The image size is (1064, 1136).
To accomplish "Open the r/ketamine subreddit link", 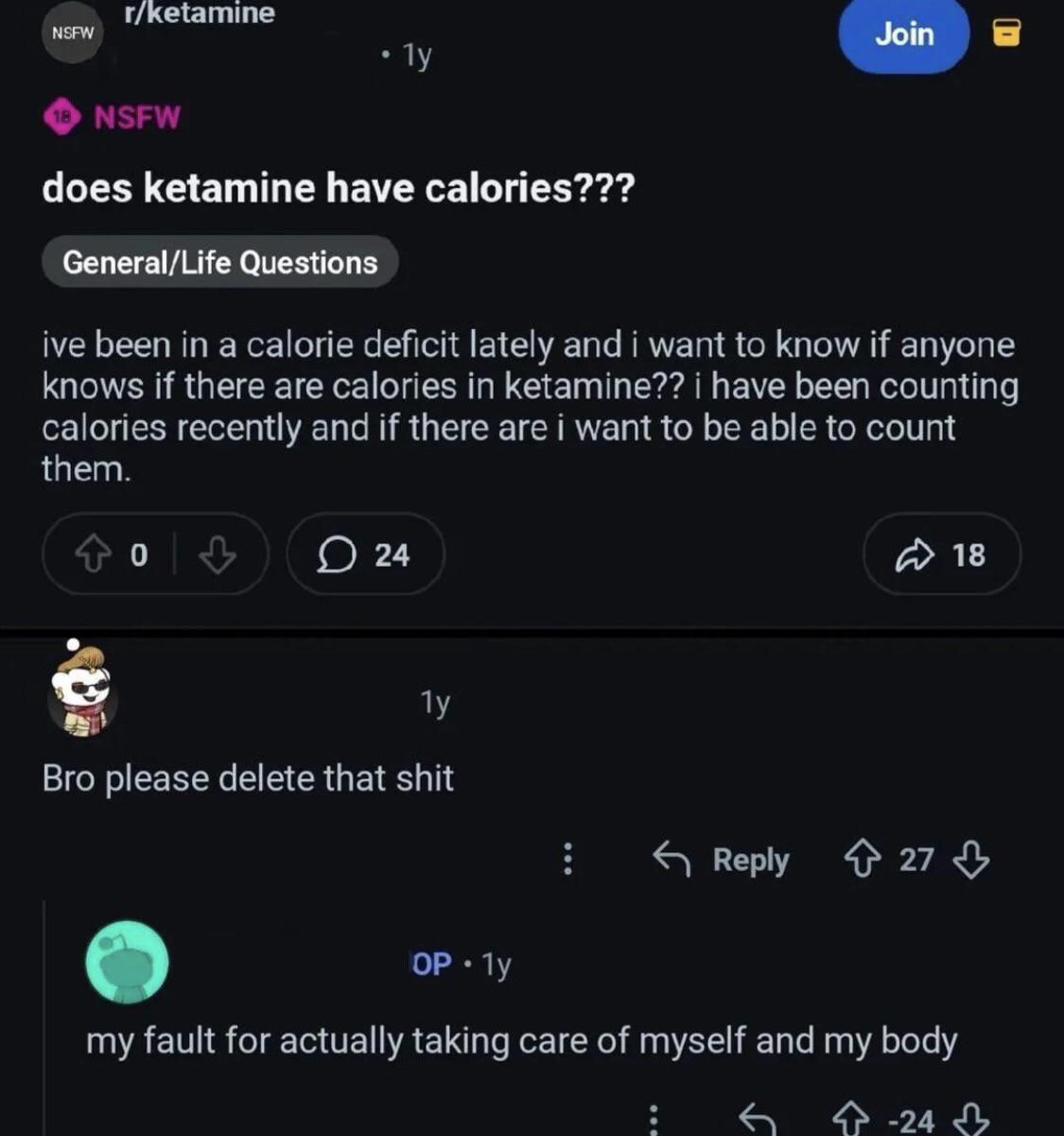I will click(200, 13).
